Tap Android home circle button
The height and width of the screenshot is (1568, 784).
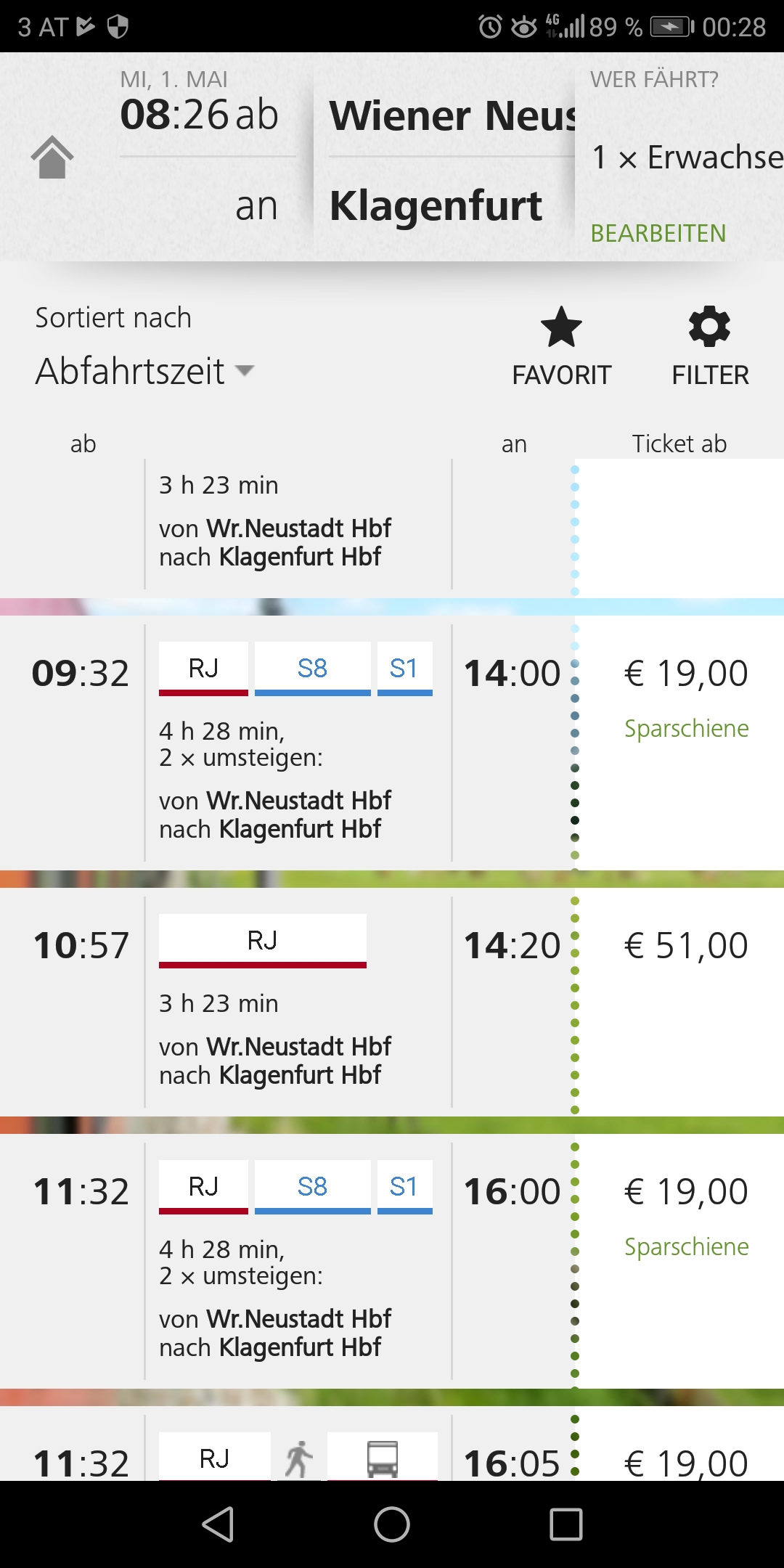[x=392, y=1524]
